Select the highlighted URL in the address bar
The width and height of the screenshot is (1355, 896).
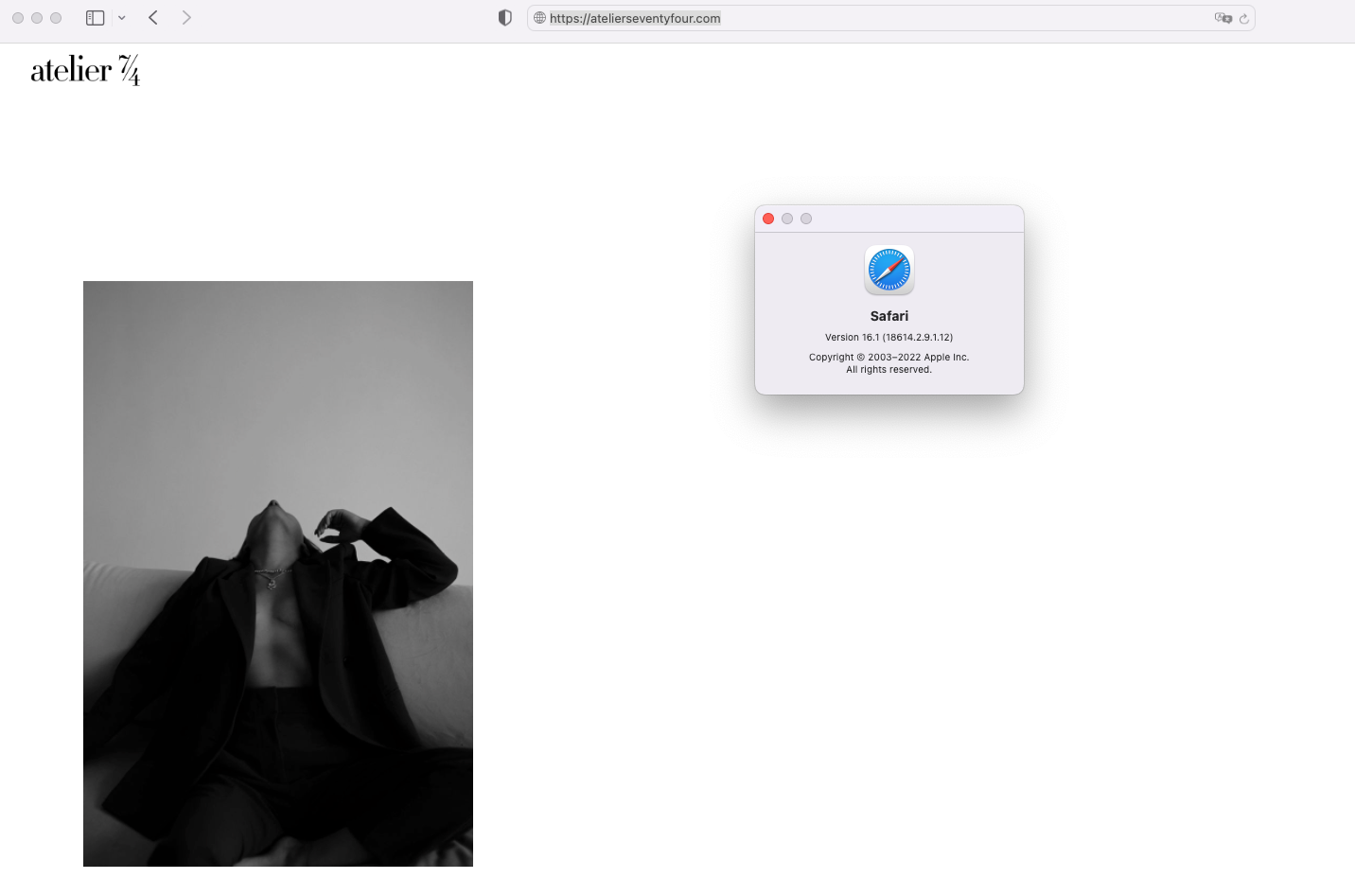634,18
